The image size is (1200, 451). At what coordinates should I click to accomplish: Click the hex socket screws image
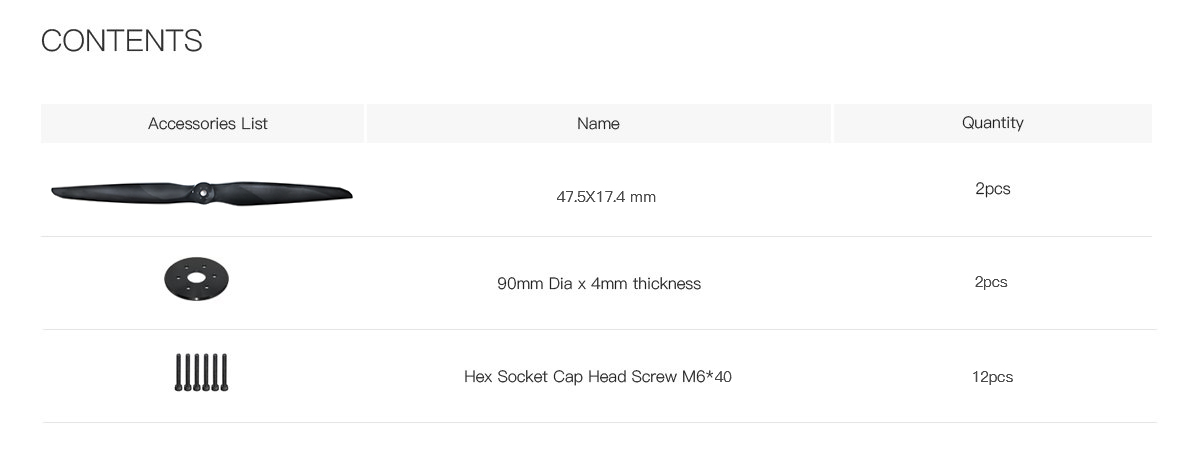coord(201,372)
